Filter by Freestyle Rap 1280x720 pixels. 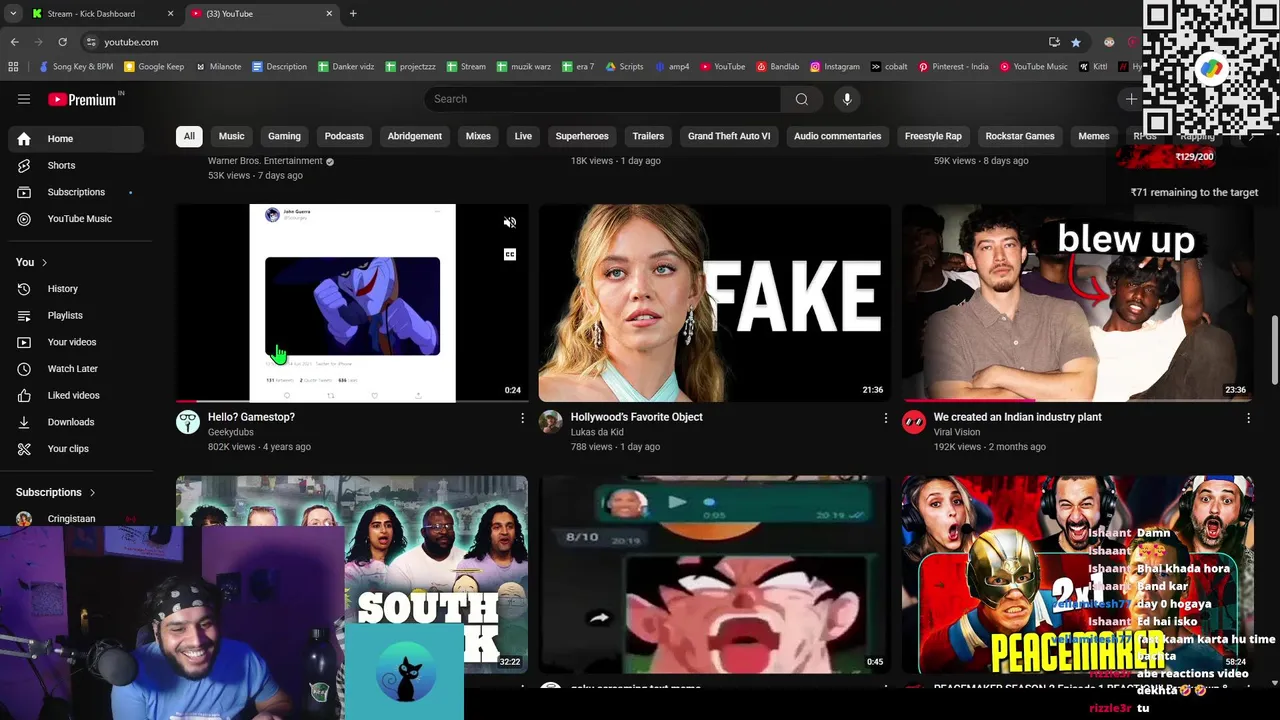pyautogui.click(x=933, y=136)
